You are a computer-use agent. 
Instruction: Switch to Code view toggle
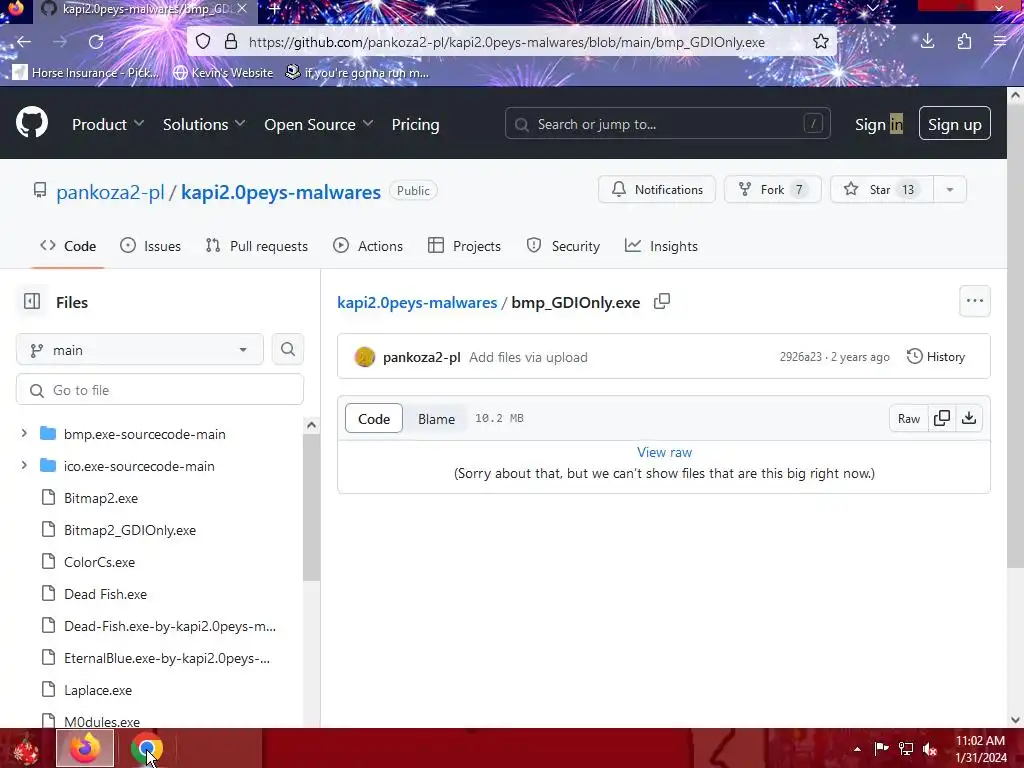pyautogui.click(x=374, y=419)
